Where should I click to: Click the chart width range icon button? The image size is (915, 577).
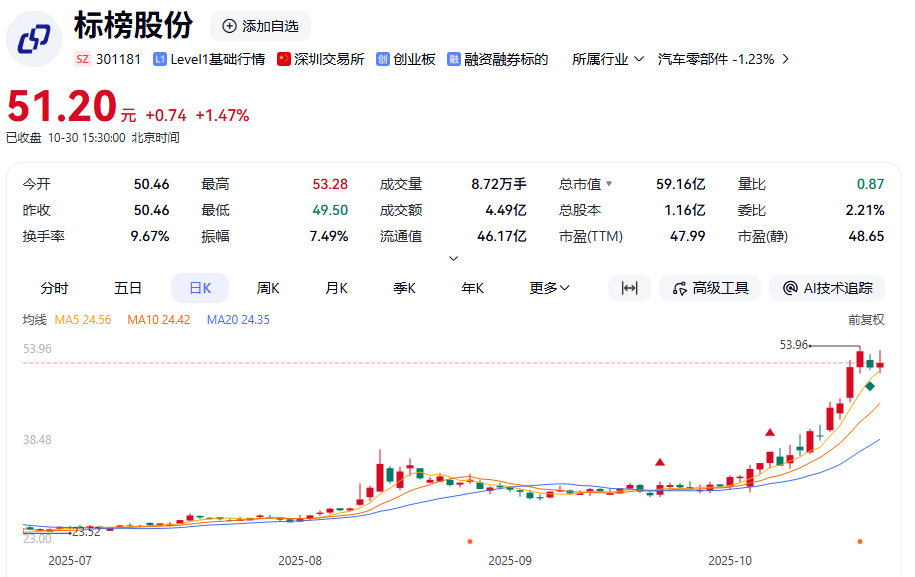click(x=629, y=288)
